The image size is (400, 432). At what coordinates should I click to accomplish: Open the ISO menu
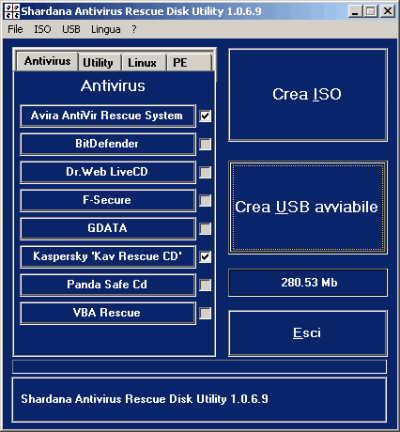tap(43, 29)
